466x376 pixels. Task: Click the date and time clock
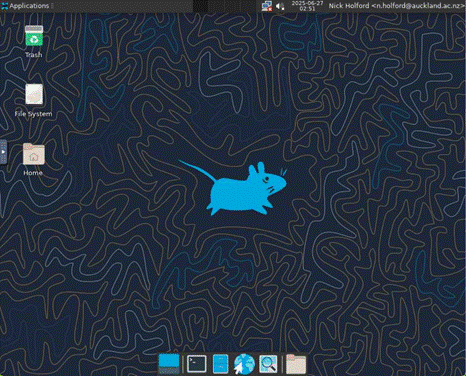tap(307, 6)
